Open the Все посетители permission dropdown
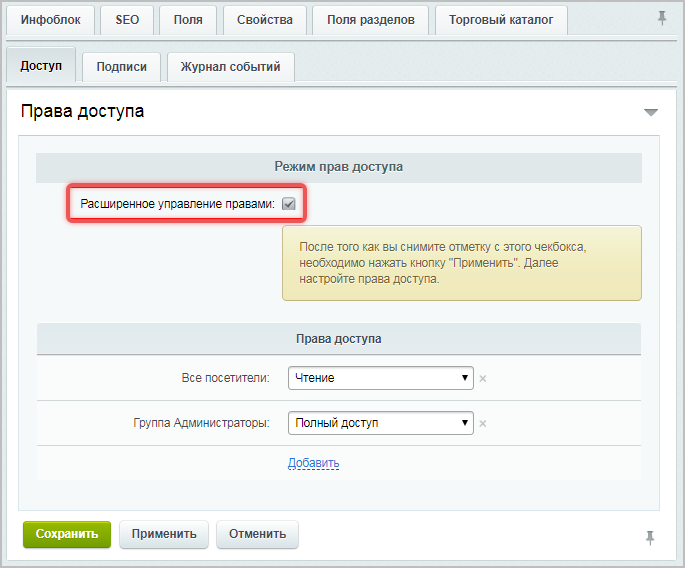The width and height of the screenshot is (685, 568). pyautogui.click(x=380, y=378)
